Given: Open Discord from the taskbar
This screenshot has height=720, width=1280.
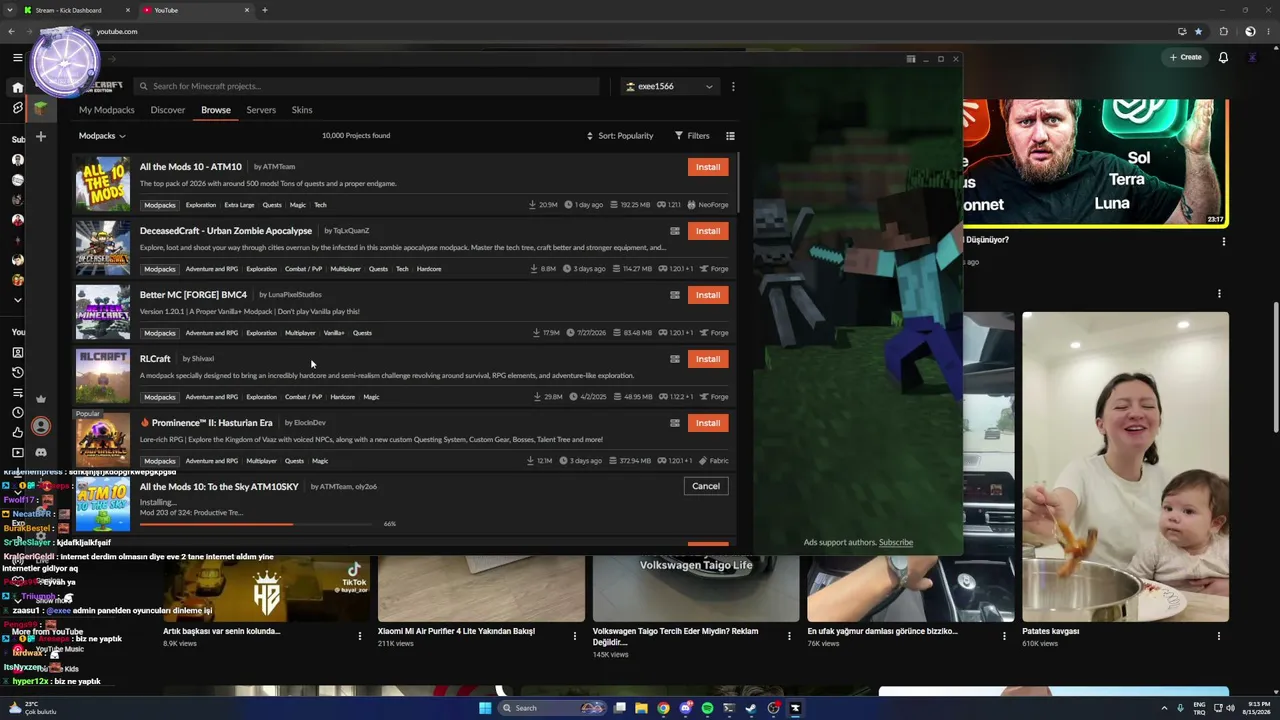Looking at the screenshot, I should click(685, 708).
